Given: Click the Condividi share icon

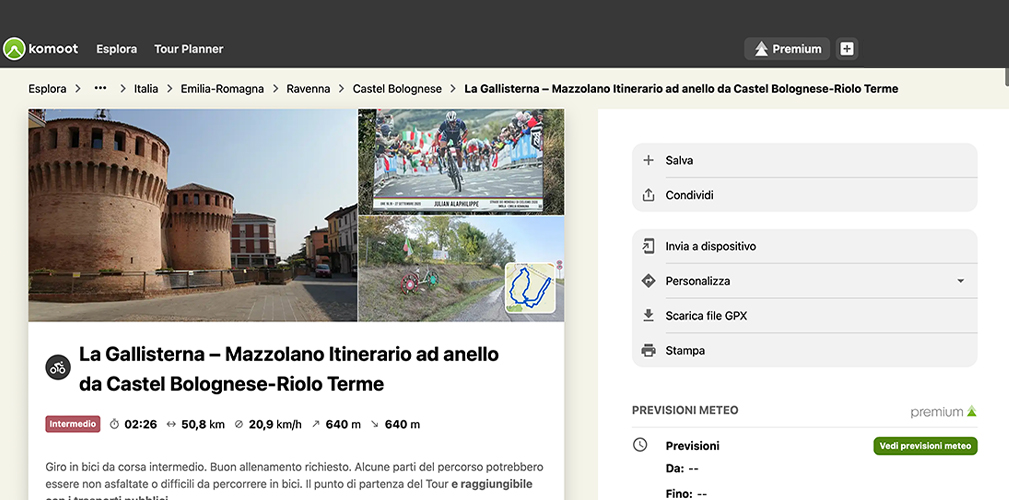Looking at the screenshot, I should click(x=648, y=195).
